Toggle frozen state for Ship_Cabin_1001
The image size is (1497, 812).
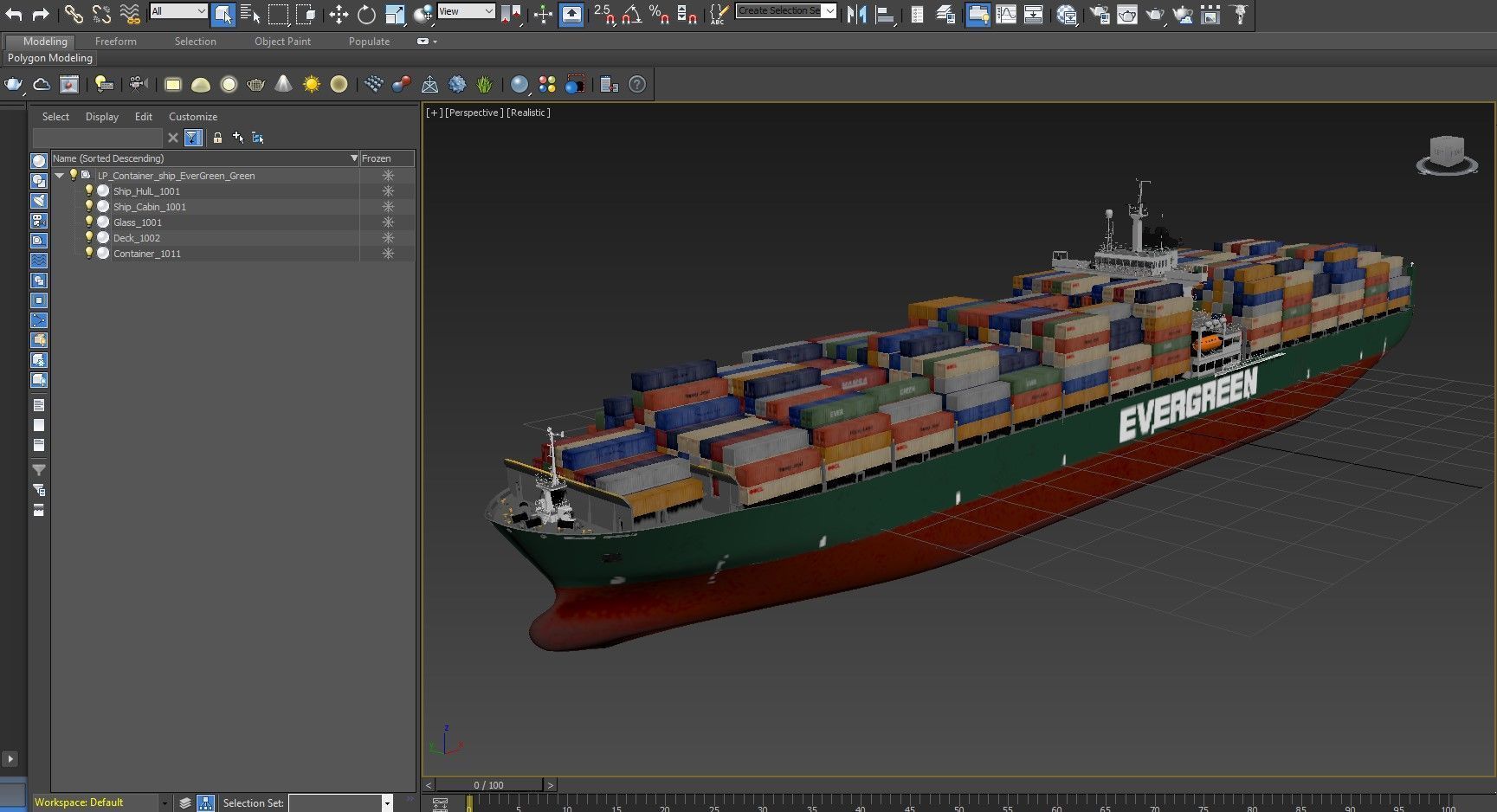coord(388,207)
